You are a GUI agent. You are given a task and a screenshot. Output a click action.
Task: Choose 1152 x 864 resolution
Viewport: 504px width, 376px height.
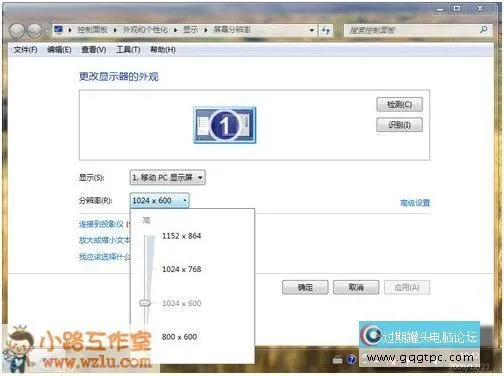(x=181, y=236)
